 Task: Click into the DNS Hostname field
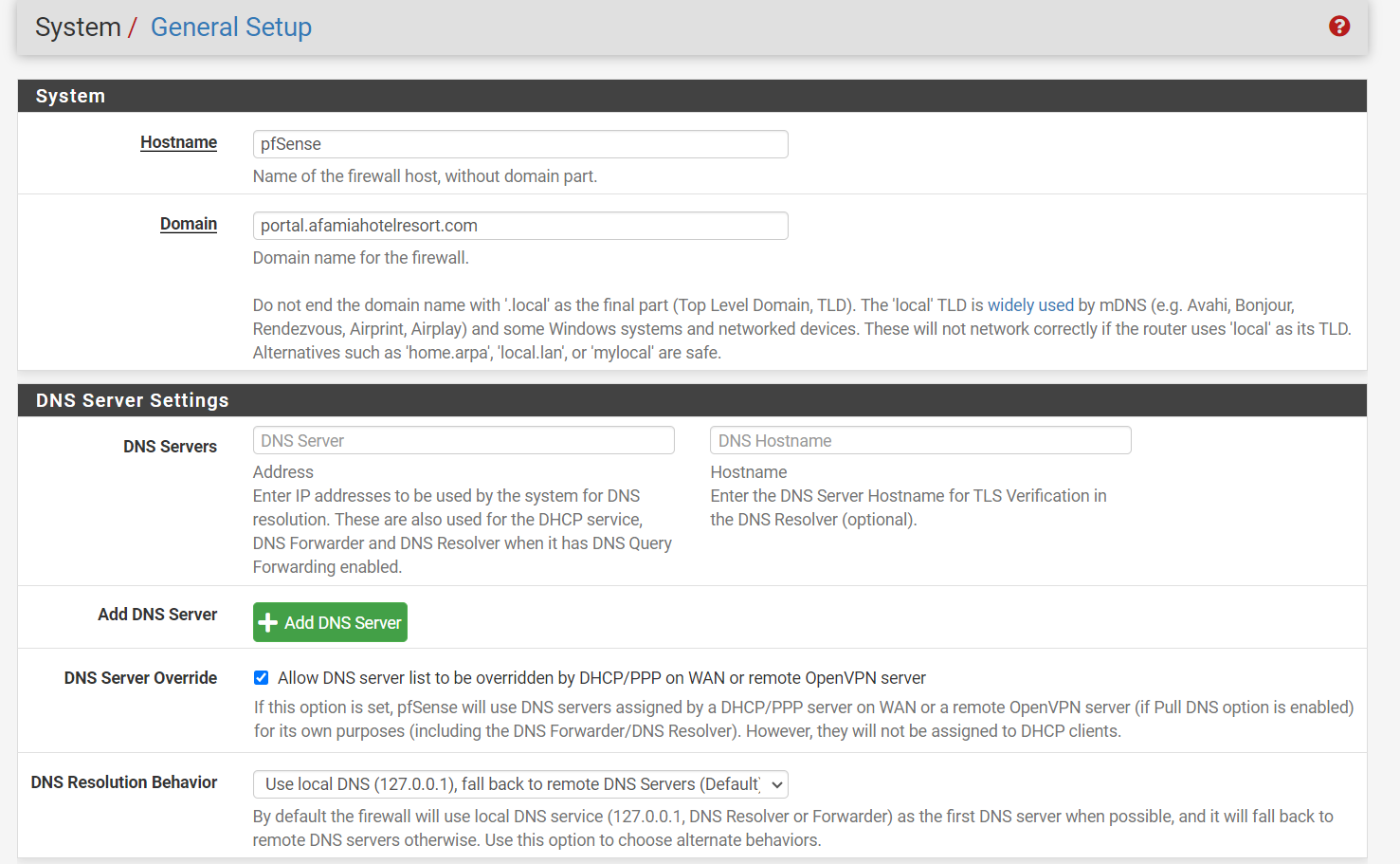920,440
